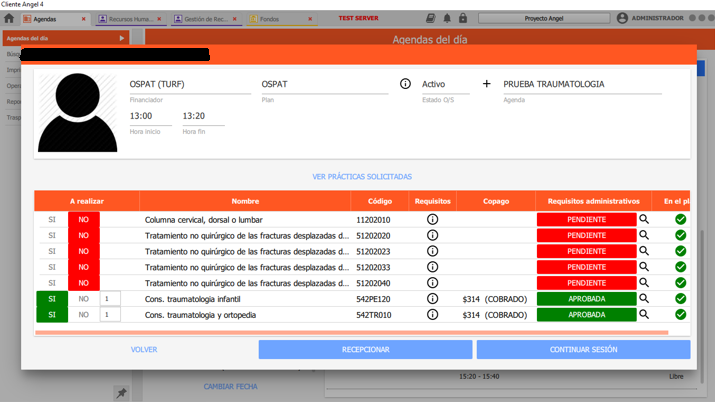This screenshot has height=402, width=715.
Task: Toggle NO for Cons. traumatologia infantil
Action: point(84,299)
